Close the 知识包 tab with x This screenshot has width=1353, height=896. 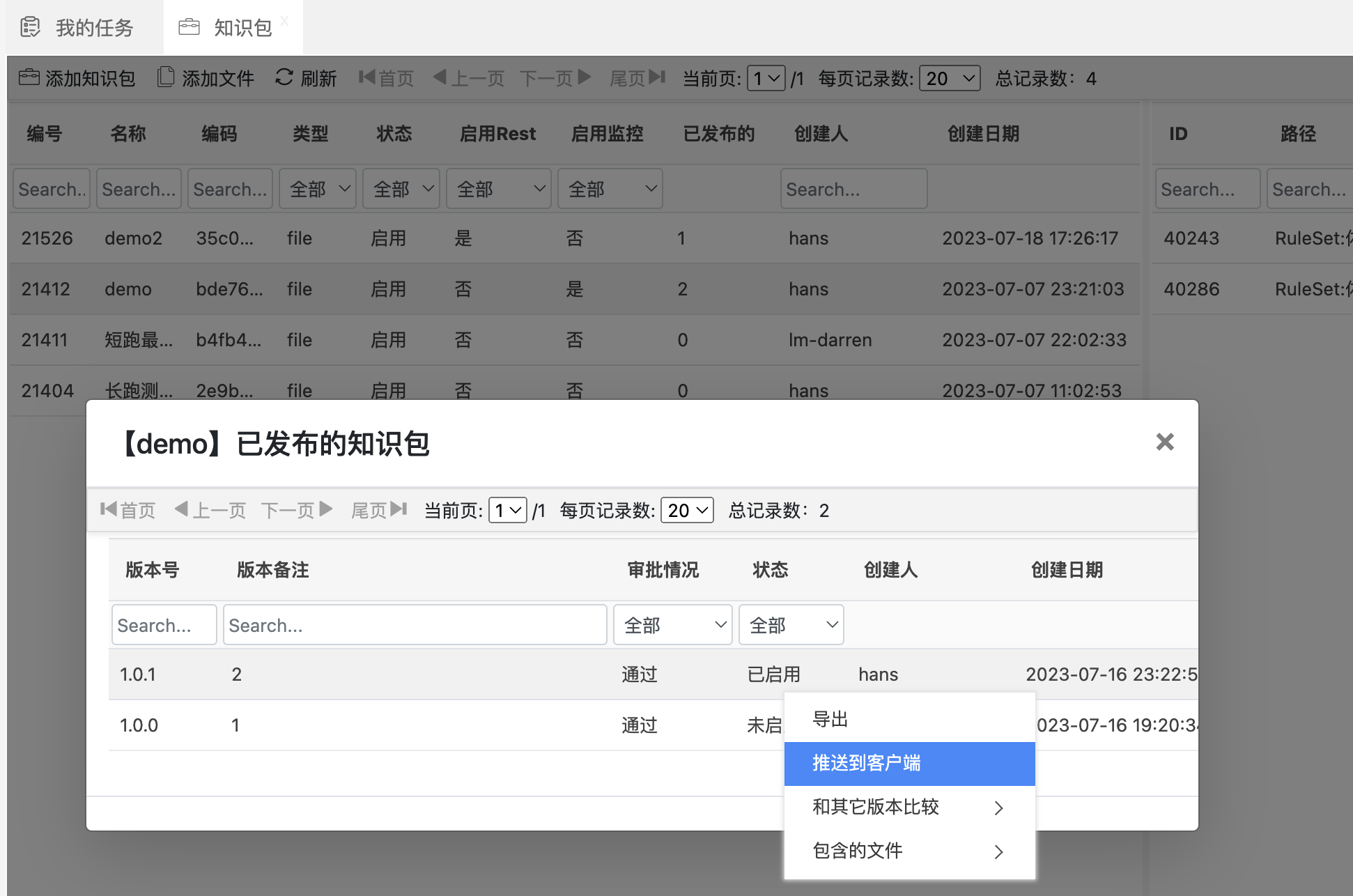coord(284,21)
